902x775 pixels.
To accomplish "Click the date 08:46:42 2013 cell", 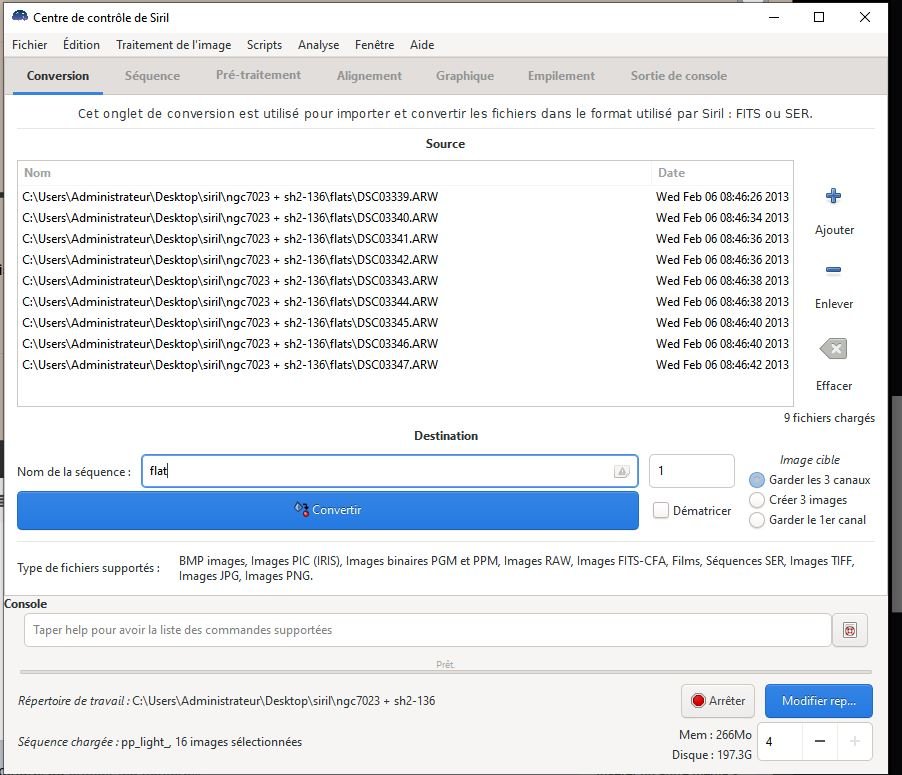I will (722, 365).
